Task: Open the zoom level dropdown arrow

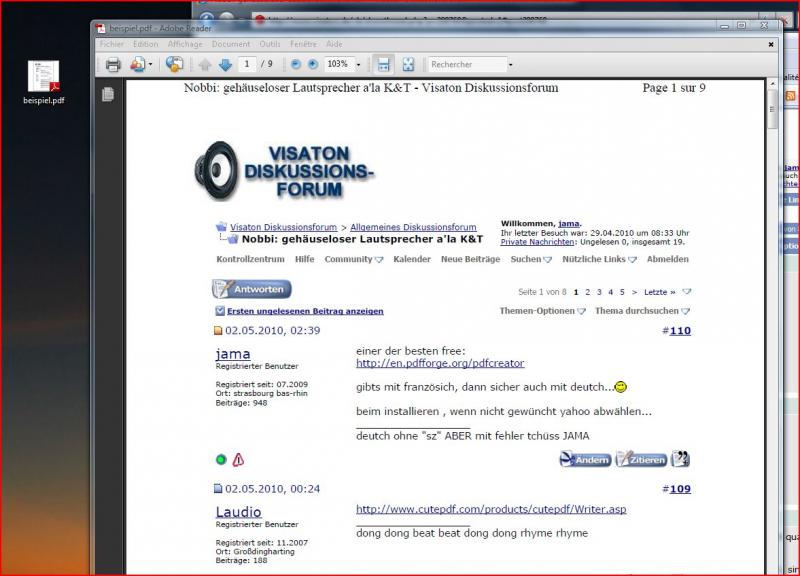Action: [358, 65]
